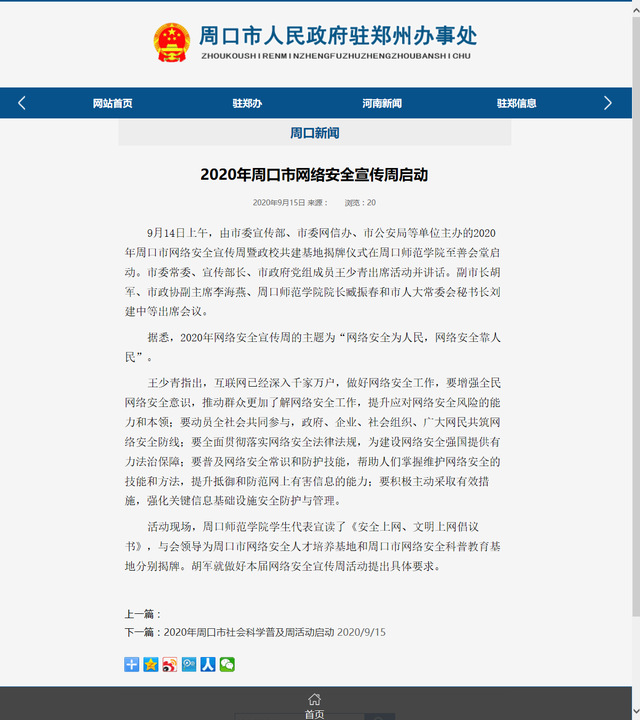Viewport: 640px width, 720px height.
Task: Click the view count 浏览：20
Action: click(360, 202)
